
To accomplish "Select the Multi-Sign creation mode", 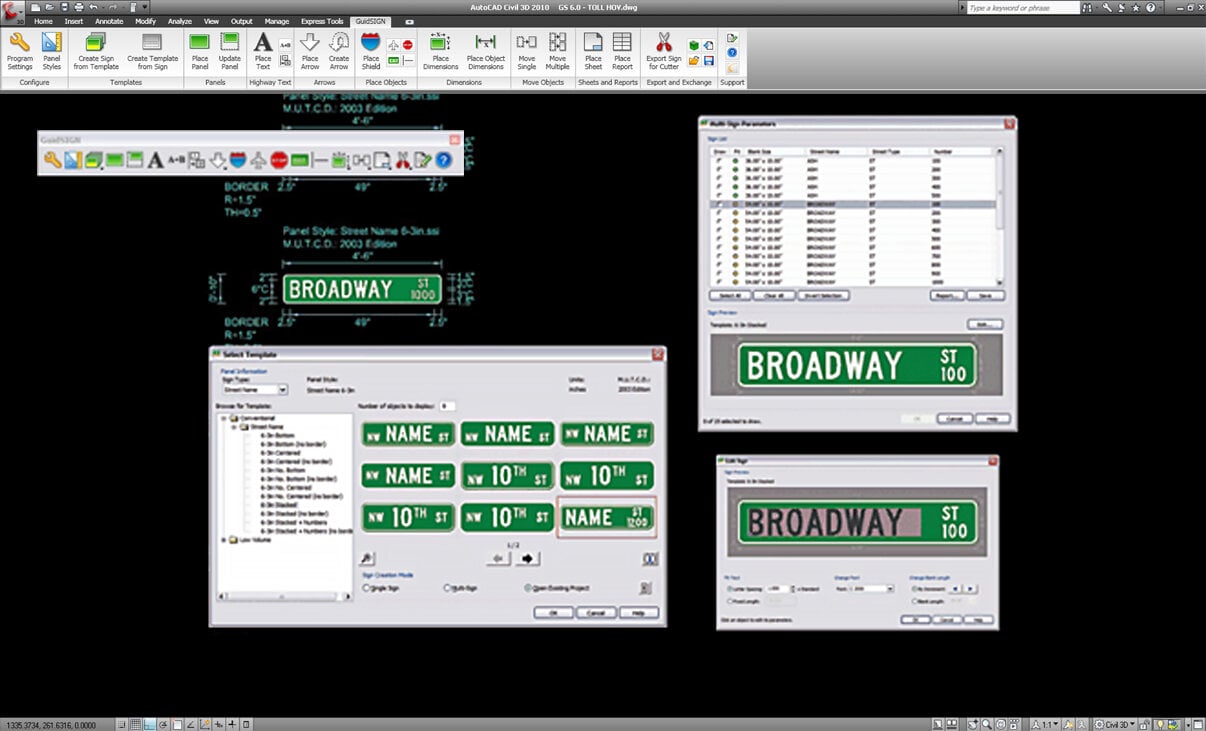I will tap(447, 588).
